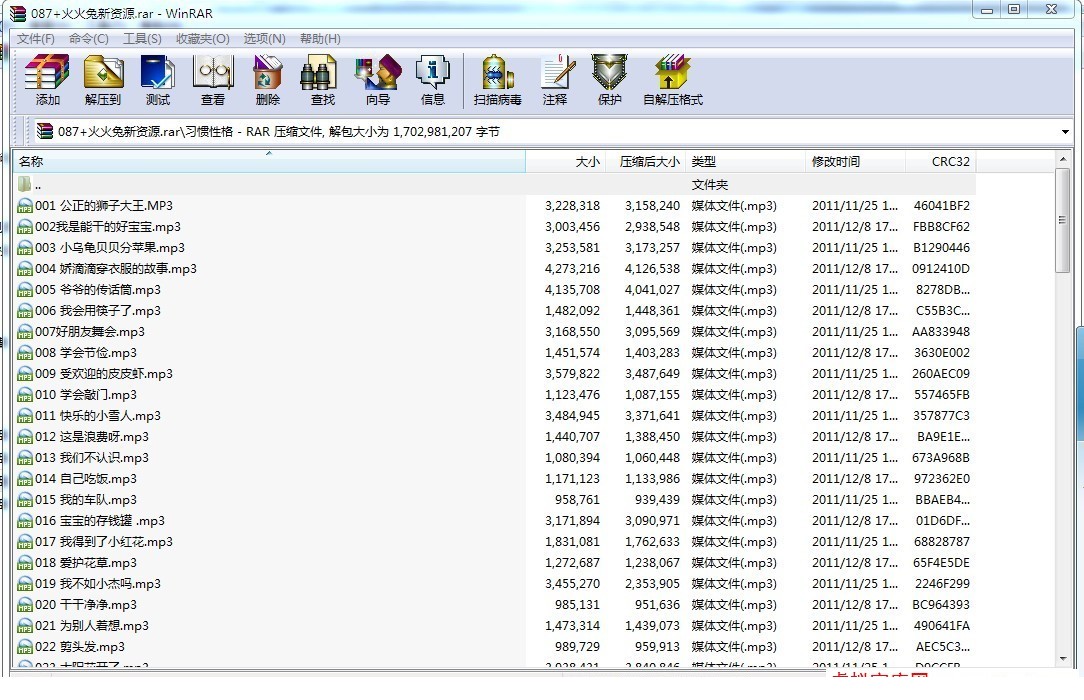Viewport: 1084px width, 700px height.
Task: Select file 009 受欢迎的皮皮虾.mp3
Action: coord(104,374)
